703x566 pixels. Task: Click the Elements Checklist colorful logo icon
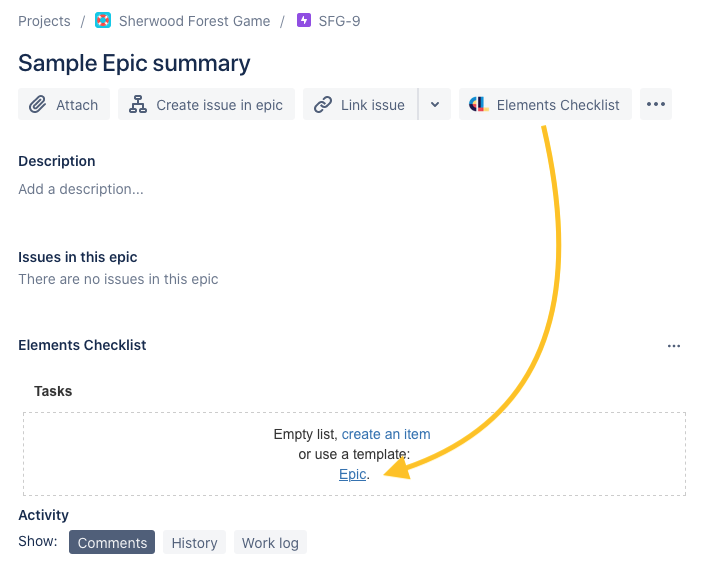click(478, 104)
